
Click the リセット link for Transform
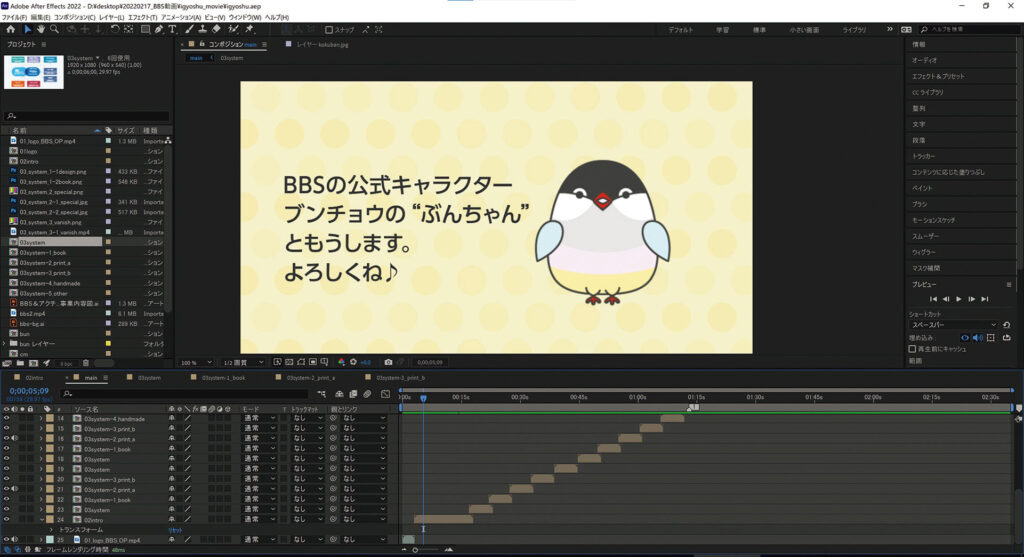point(177,529)
